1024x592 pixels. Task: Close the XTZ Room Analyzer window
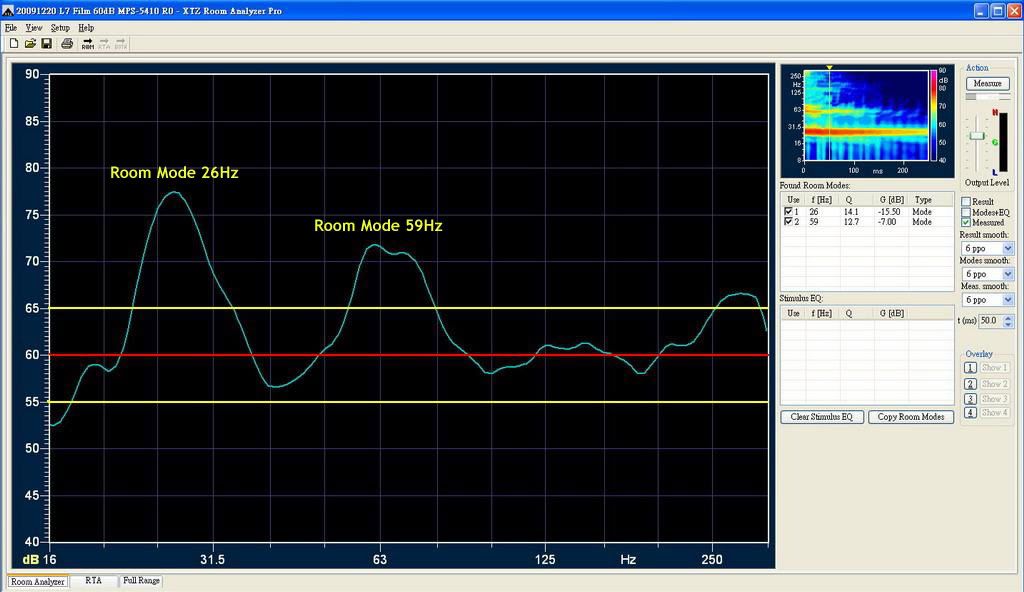(1014, 11)
